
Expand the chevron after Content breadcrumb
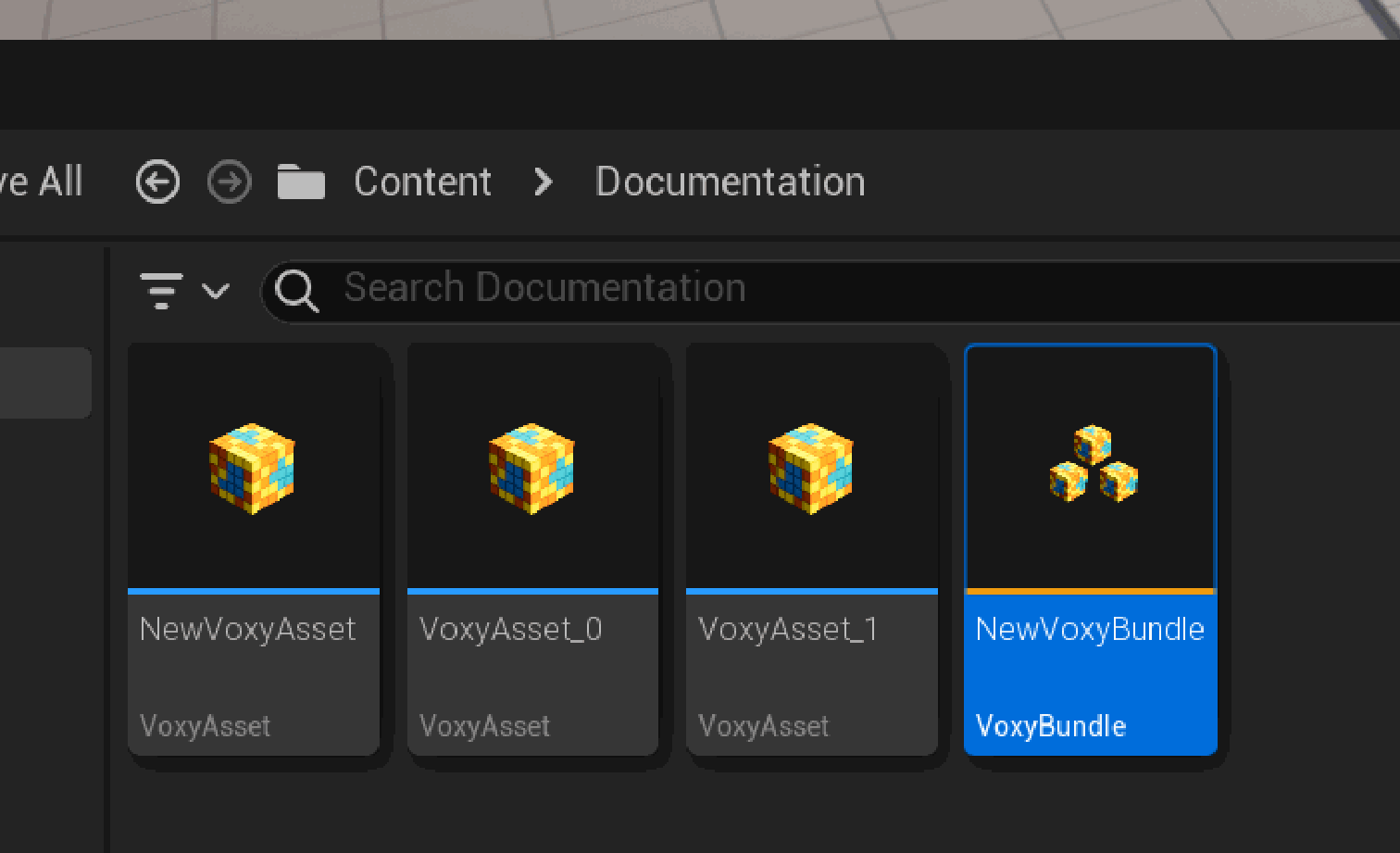pyautogui.click(x=544, y=182)
